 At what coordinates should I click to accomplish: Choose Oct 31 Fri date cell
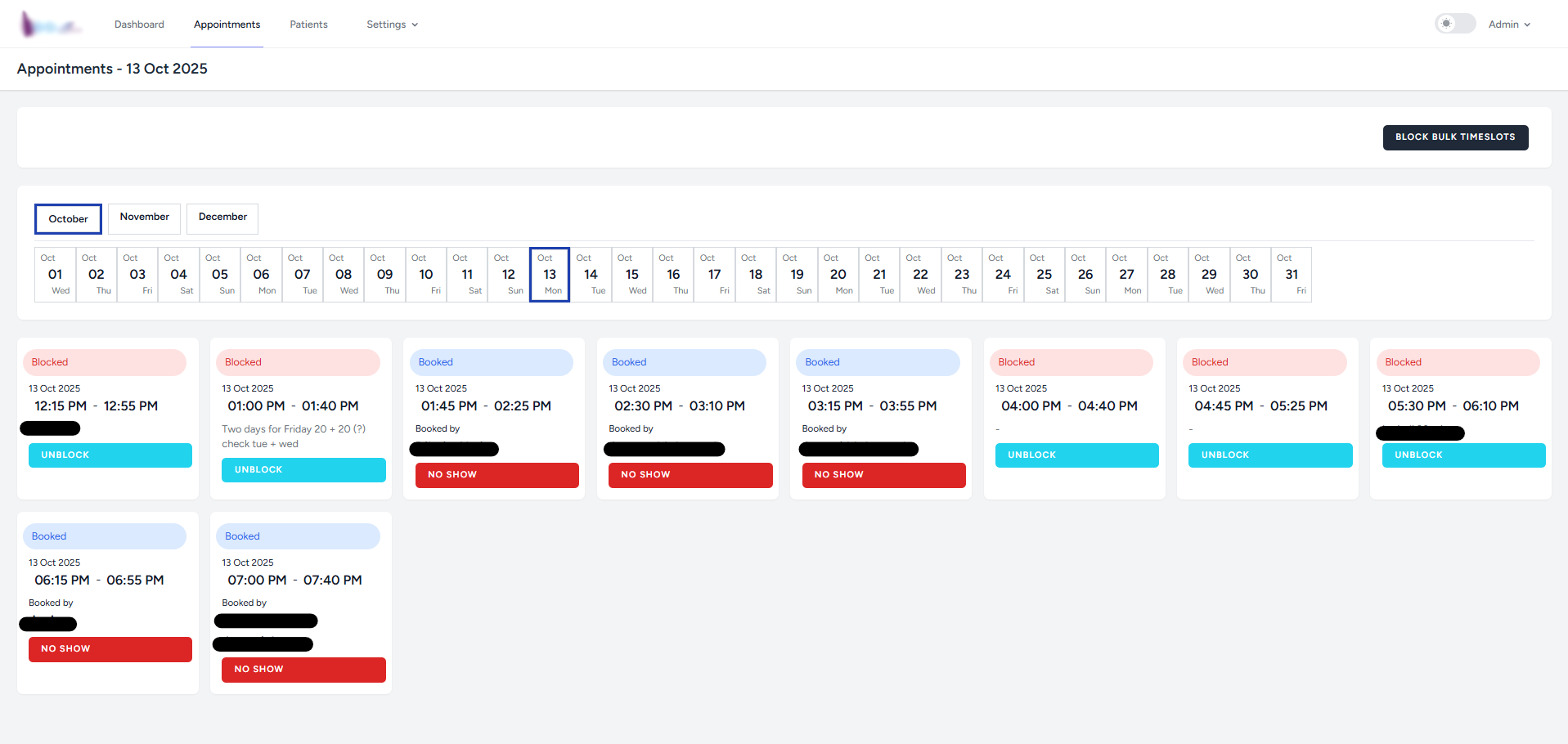pos(1292,275)
